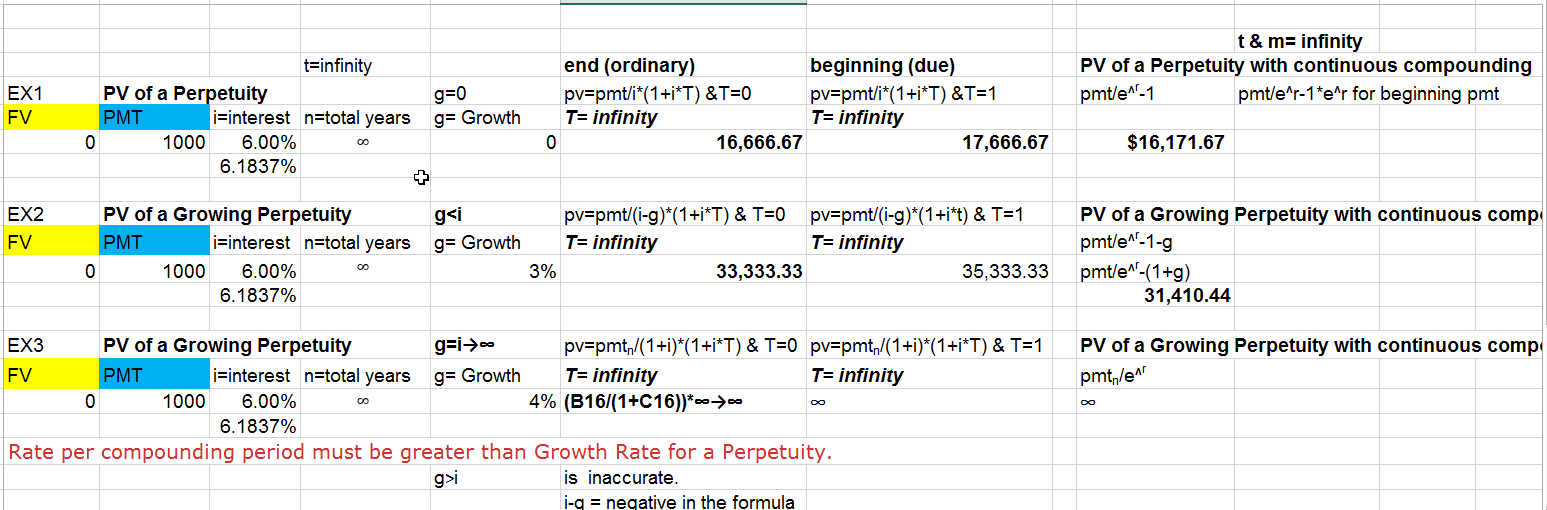This screenshot has width=1547, height=510.
Task: Select the 'pmt/e^r-(1+g)' formula cell
Action: [x=1156, y=270]
